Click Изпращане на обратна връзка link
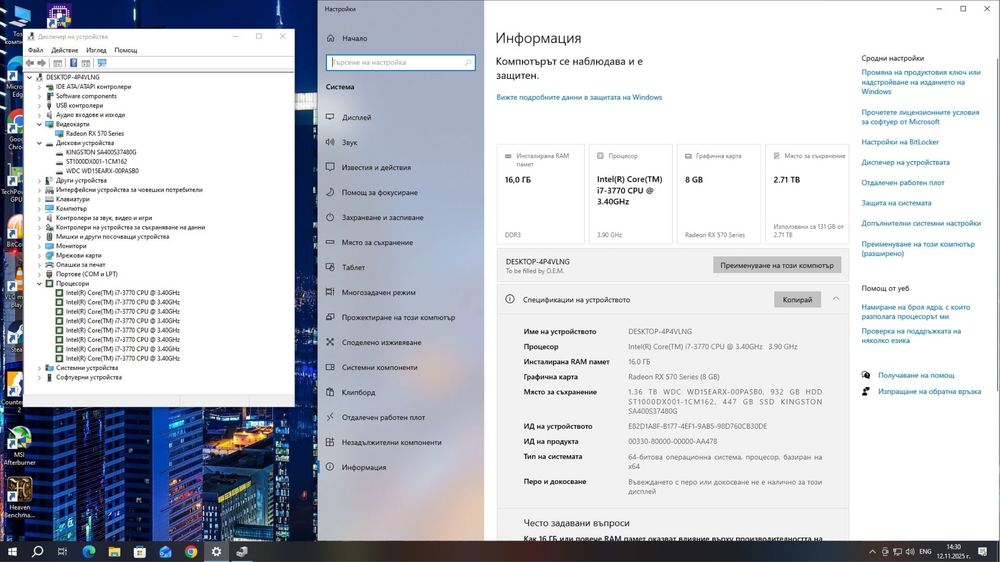 click(x=929, y=392)
